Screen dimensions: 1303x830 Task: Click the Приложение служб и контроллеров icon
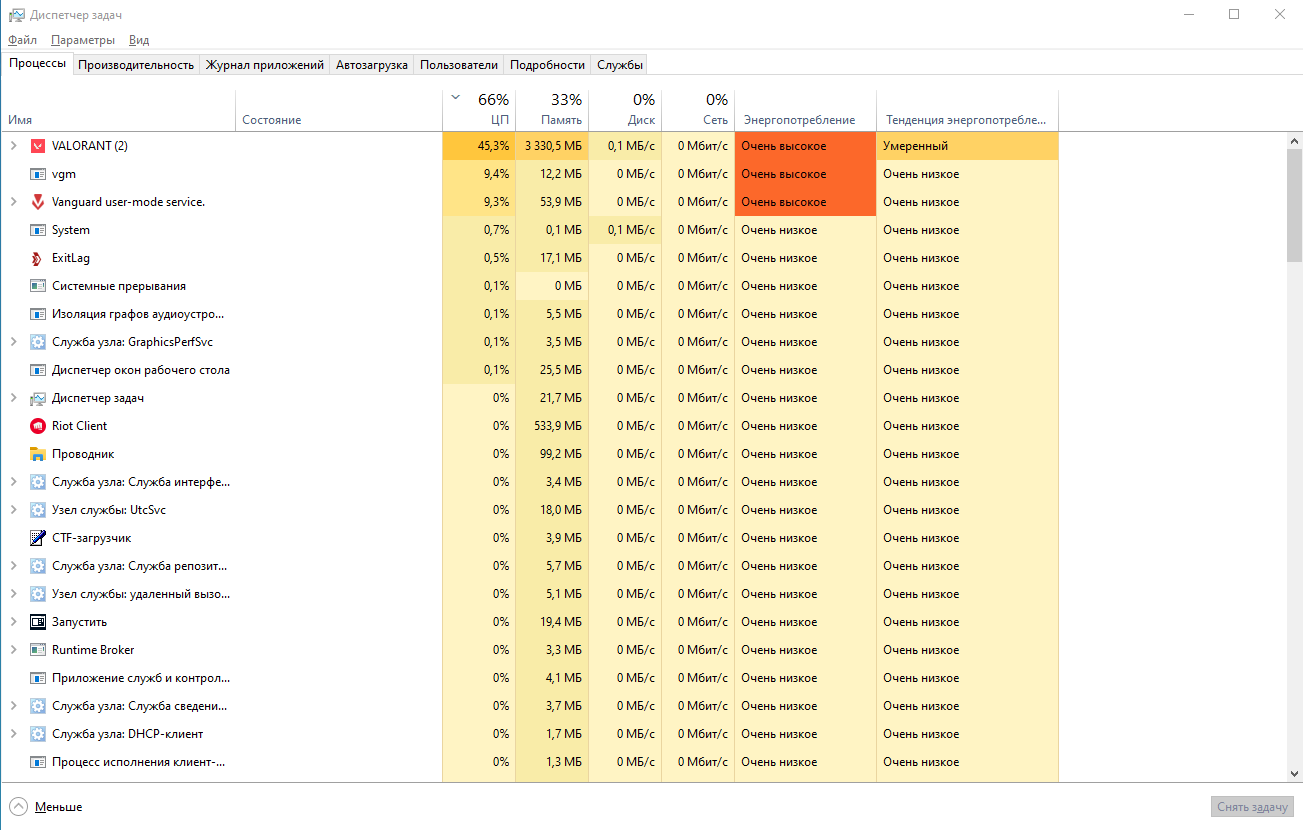38,678
